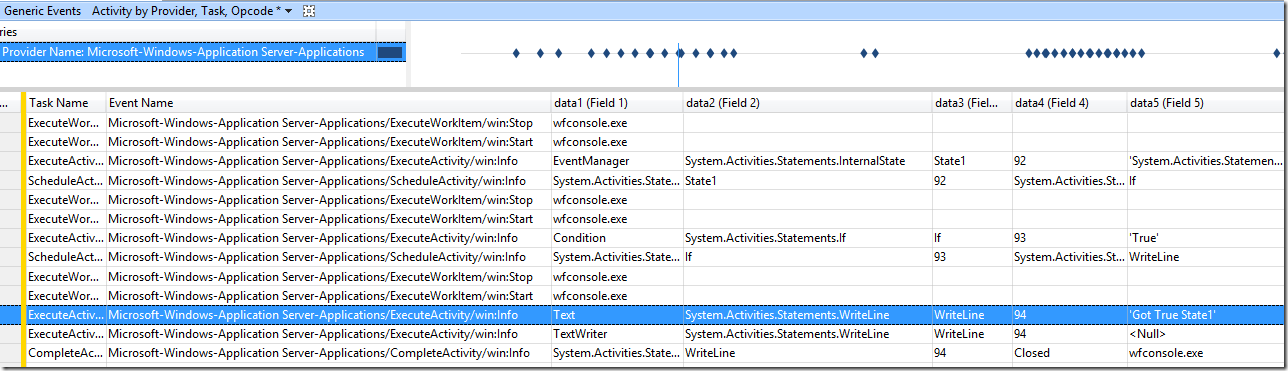
Task: Click the data1 (Field 1) column header
Action: tap(616, 103)
